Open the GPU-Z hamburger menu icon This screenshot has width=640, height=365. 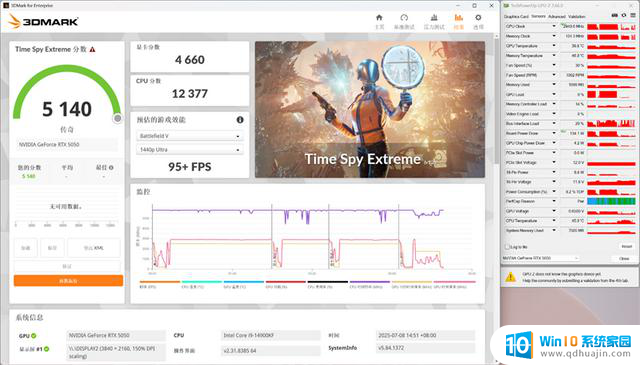(x=633, y=16)
